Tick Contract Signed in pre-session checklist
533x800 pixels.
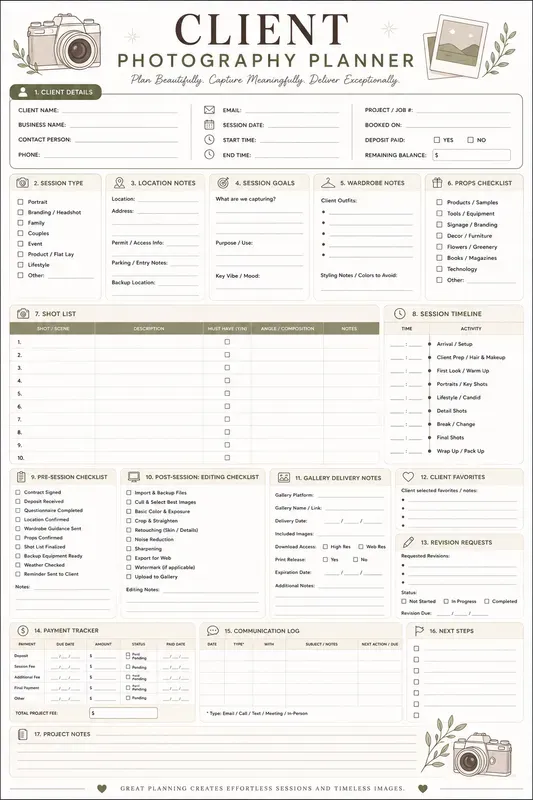pos(18,492)
